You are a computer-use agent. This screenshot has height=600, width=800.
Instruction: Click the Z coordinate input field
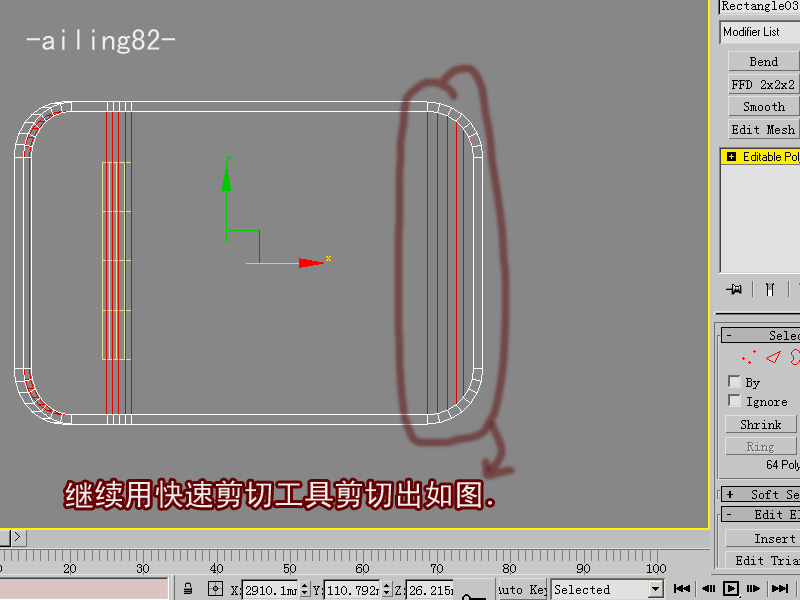[x=430, y=590]
